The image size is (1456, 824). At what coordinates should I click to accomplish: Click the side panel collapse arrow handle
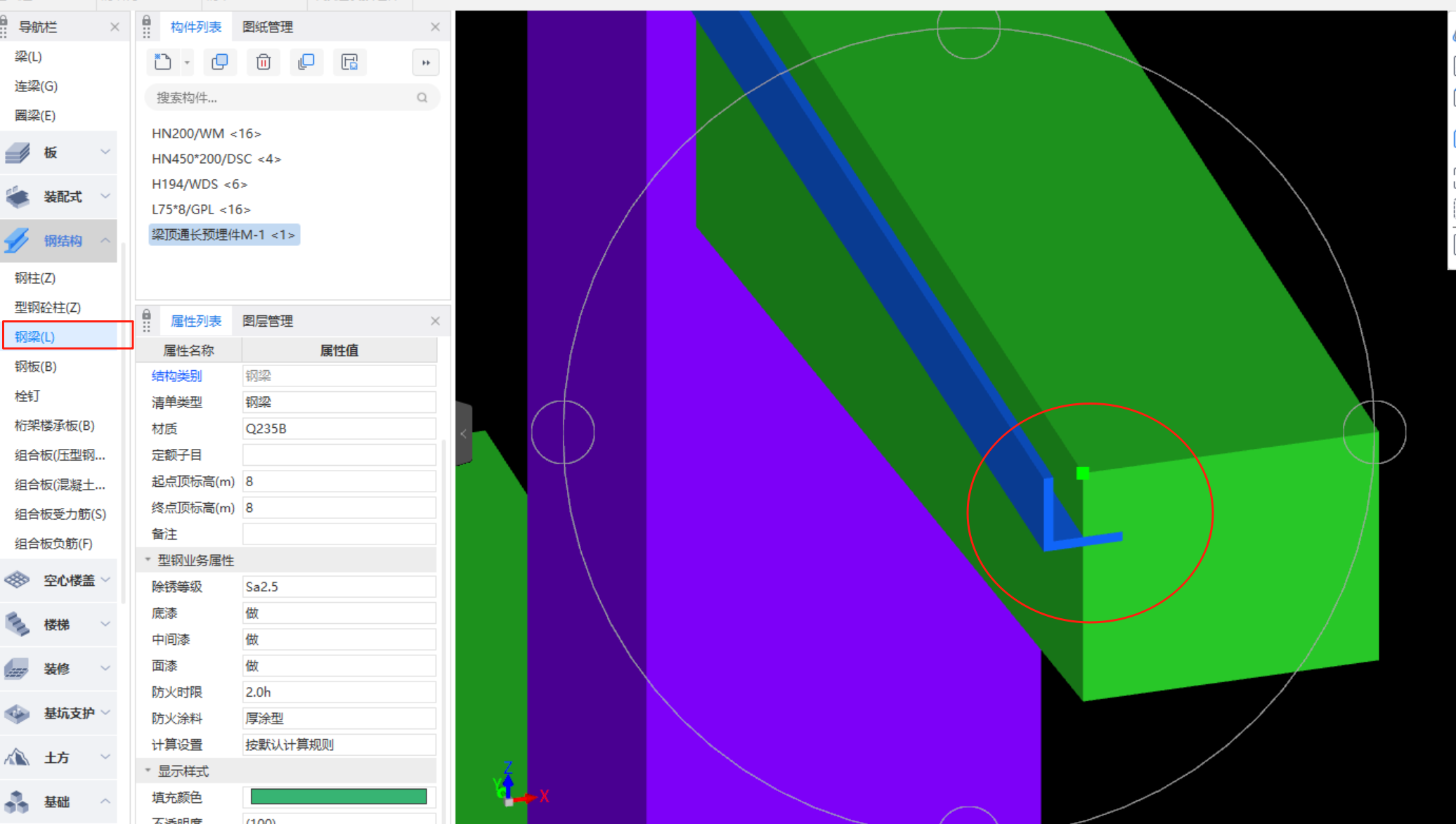[x=464, y=433]
